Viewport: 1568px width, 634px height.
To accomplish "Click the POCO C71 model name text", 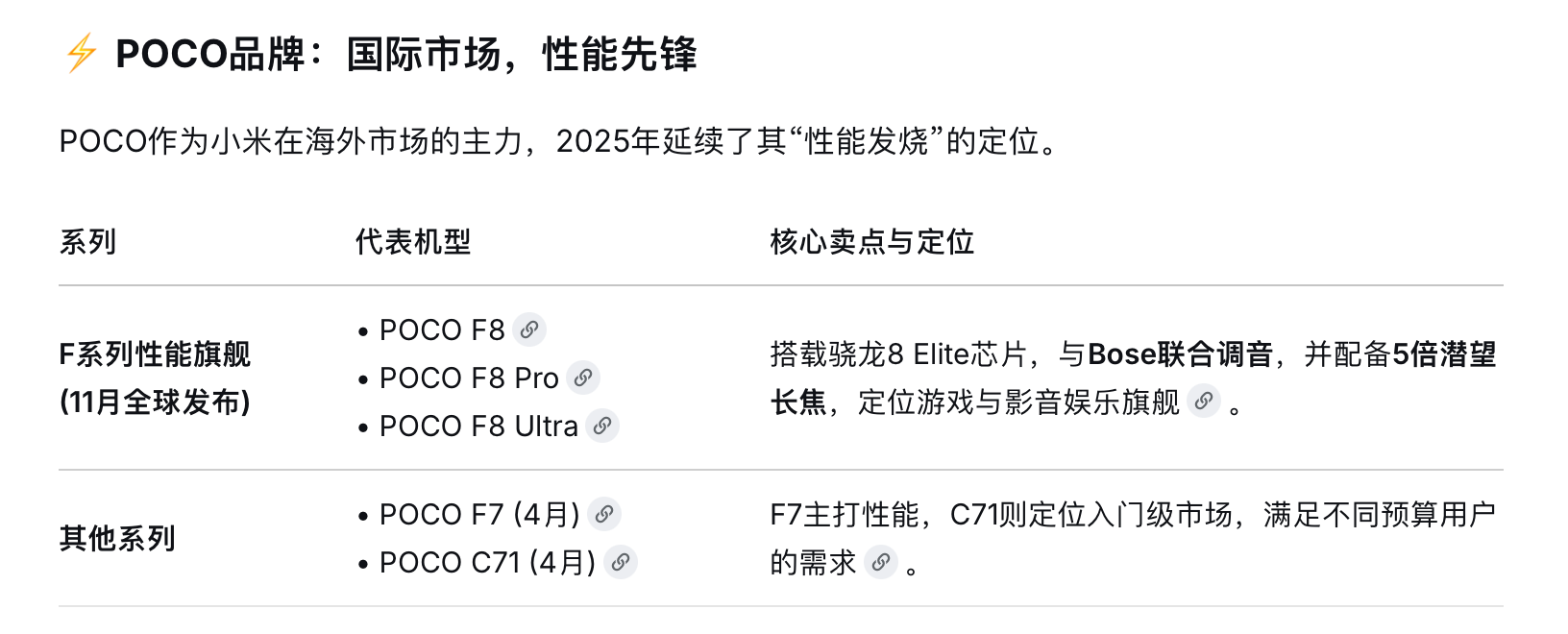I will (x=450, y=563).
